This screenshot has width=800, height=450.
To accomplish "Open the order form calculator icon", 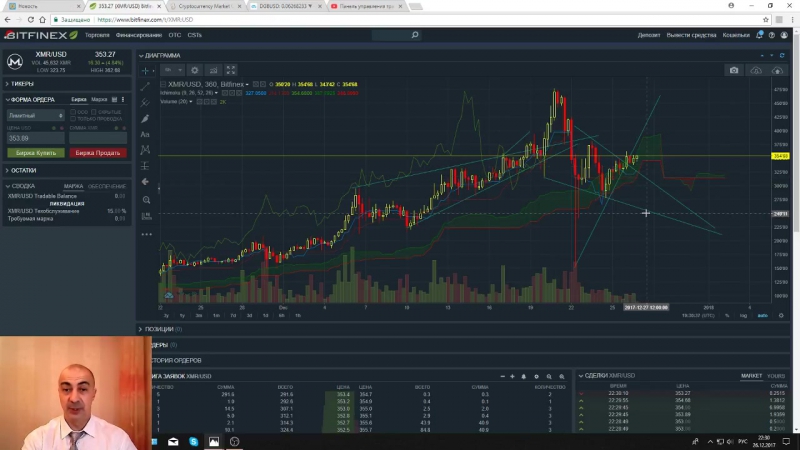I will (114, 99).
